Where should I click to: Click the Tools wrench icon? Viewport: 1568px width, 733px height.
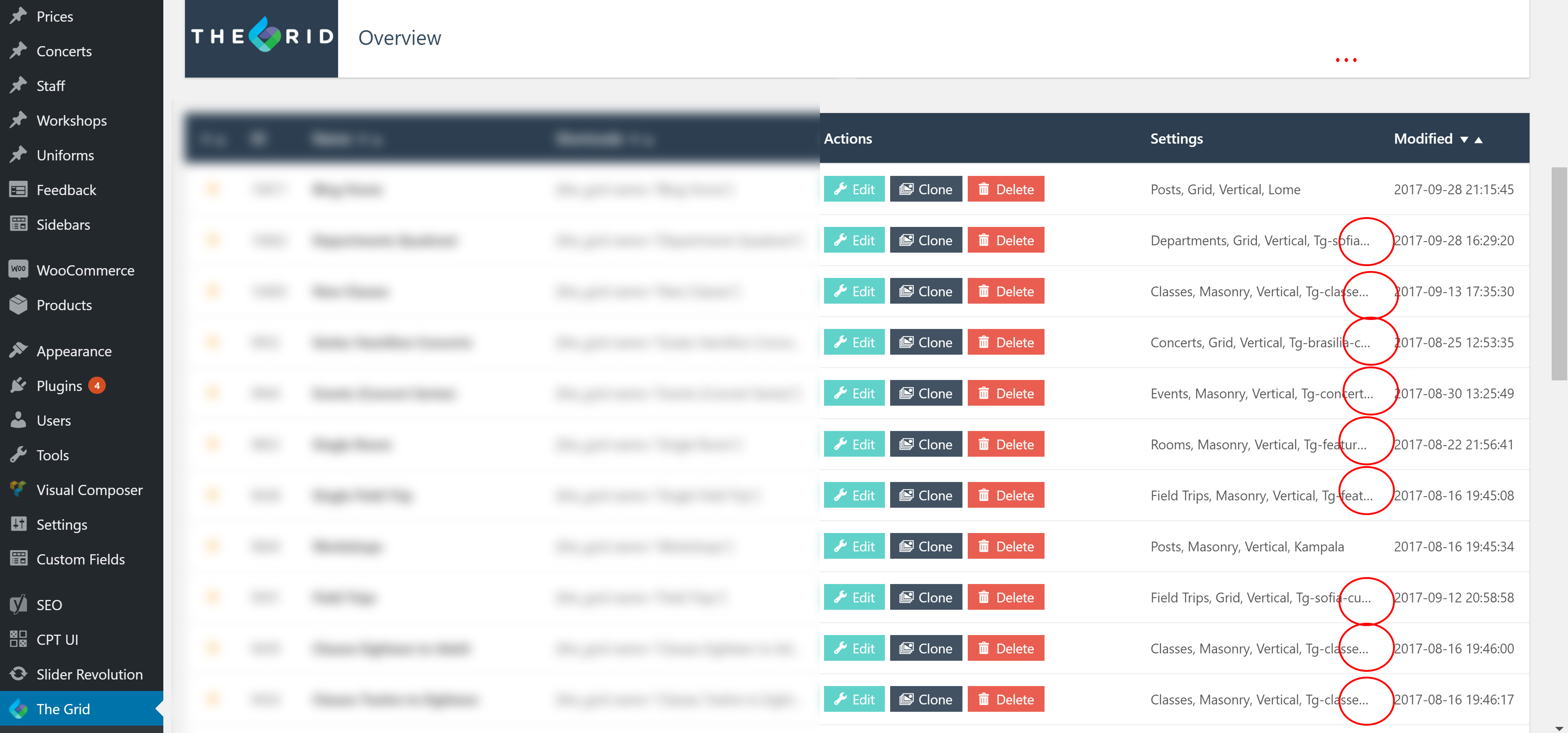[18, 454]
